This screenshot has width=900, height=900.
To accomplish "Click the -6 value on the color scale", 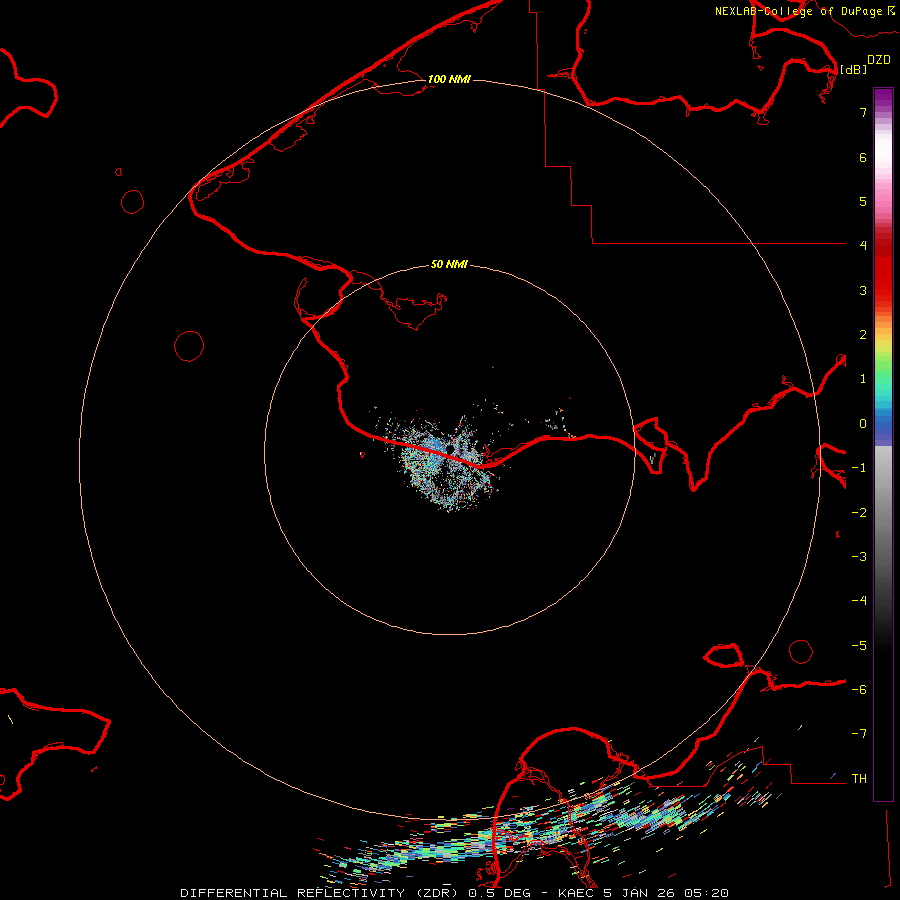I will tap(859, 690).
